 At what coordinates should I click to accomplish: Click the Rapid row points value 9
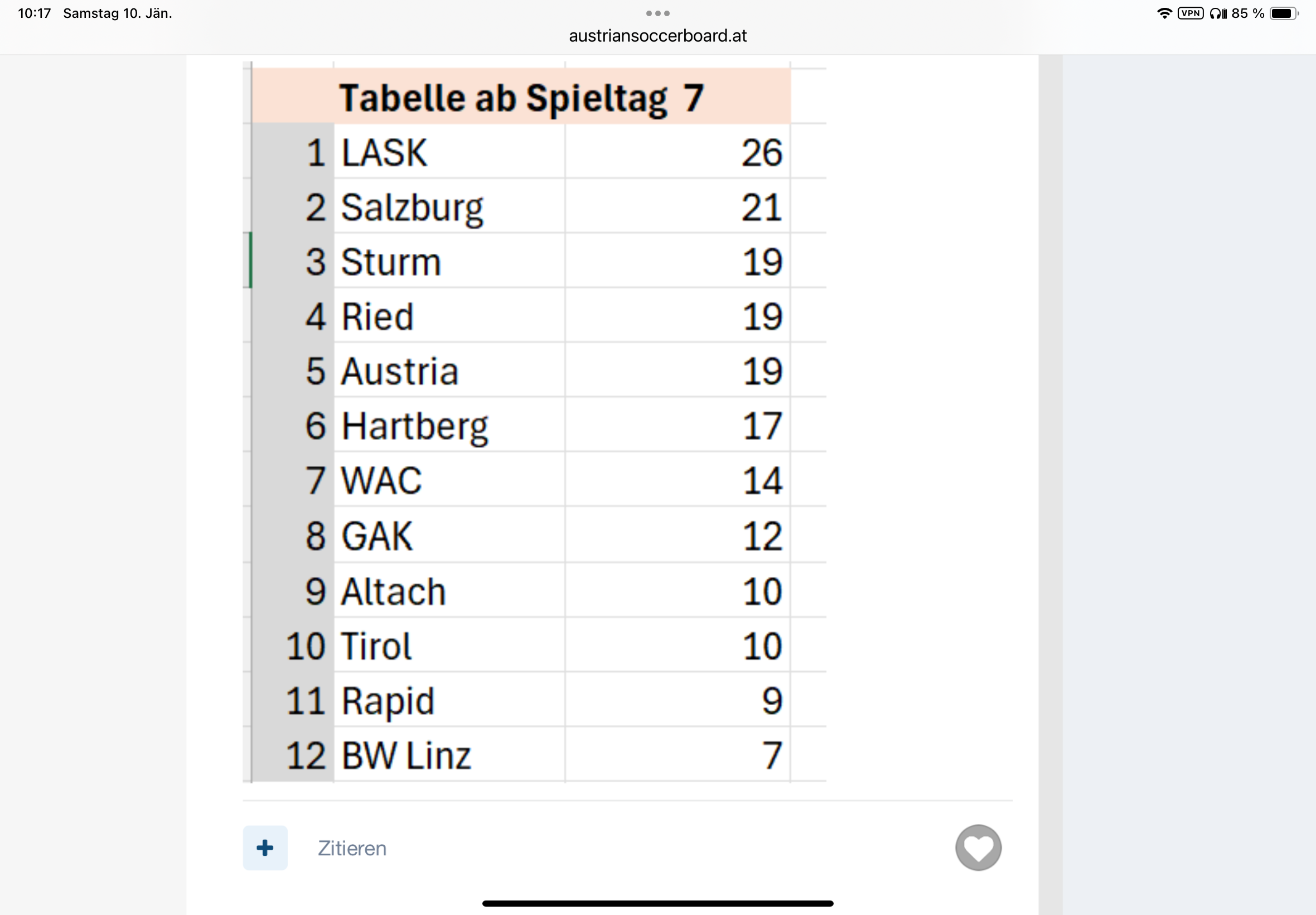772,701
